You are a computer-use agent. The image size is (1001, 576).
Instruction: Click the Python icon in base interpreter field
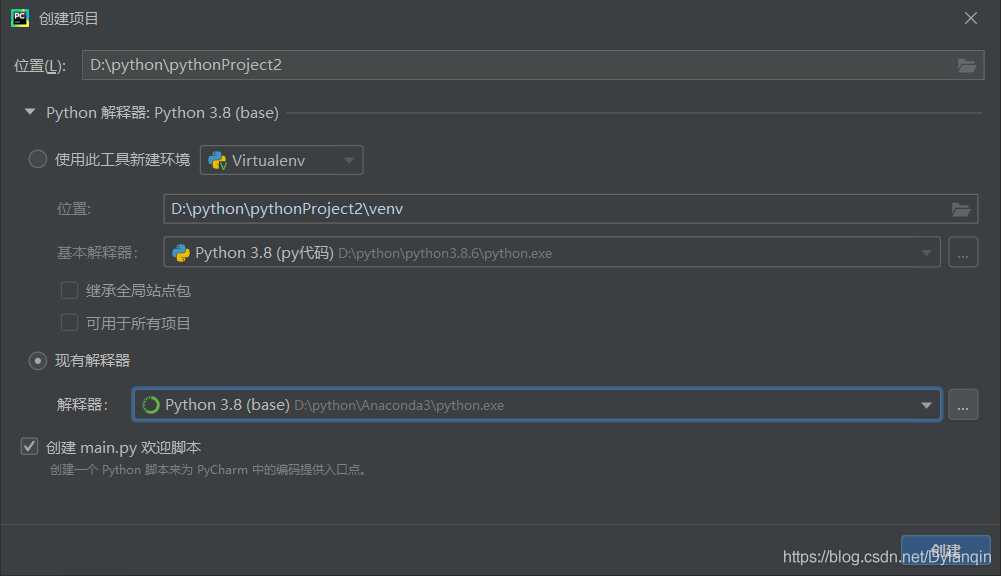point(181,253)
